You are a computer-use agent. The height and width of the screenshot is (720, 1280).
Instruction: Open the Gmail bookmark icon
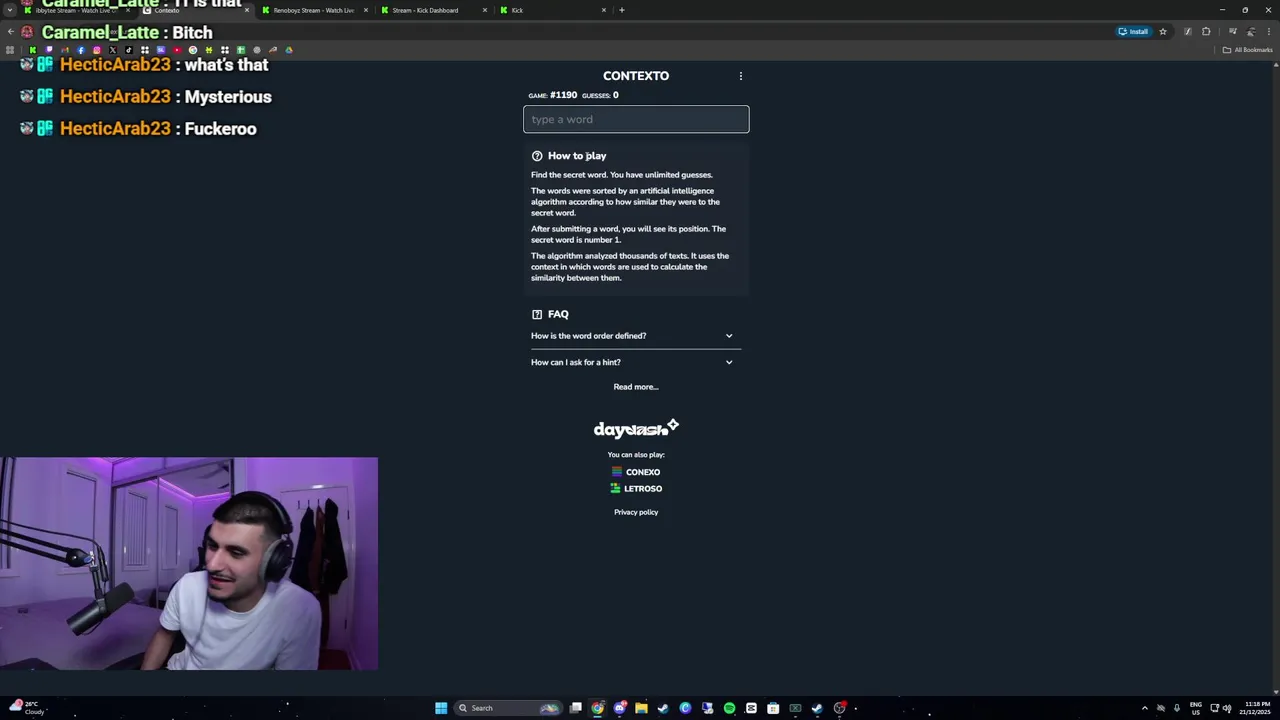(x=65, y=50)
